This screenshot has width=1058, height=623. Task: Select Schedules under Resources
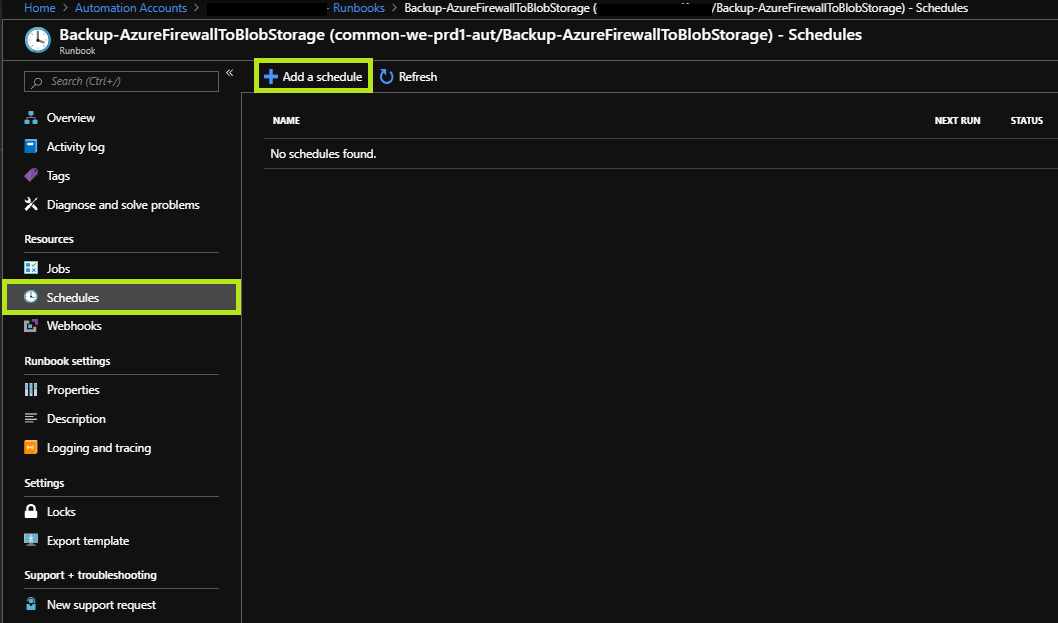[121, 297]
